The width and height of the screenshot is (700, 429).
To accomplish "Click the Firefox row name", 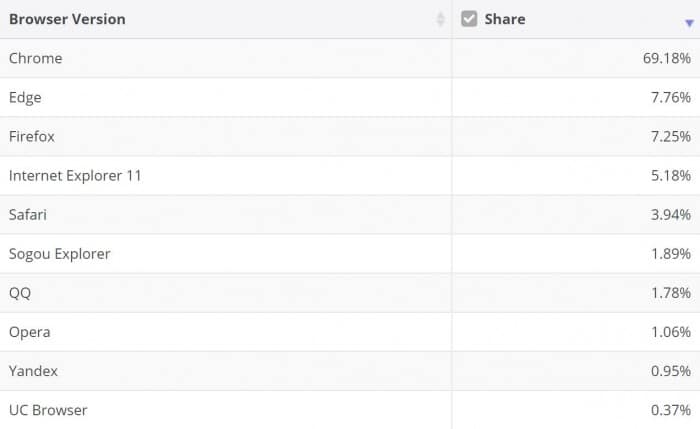I will pos(32,136).
